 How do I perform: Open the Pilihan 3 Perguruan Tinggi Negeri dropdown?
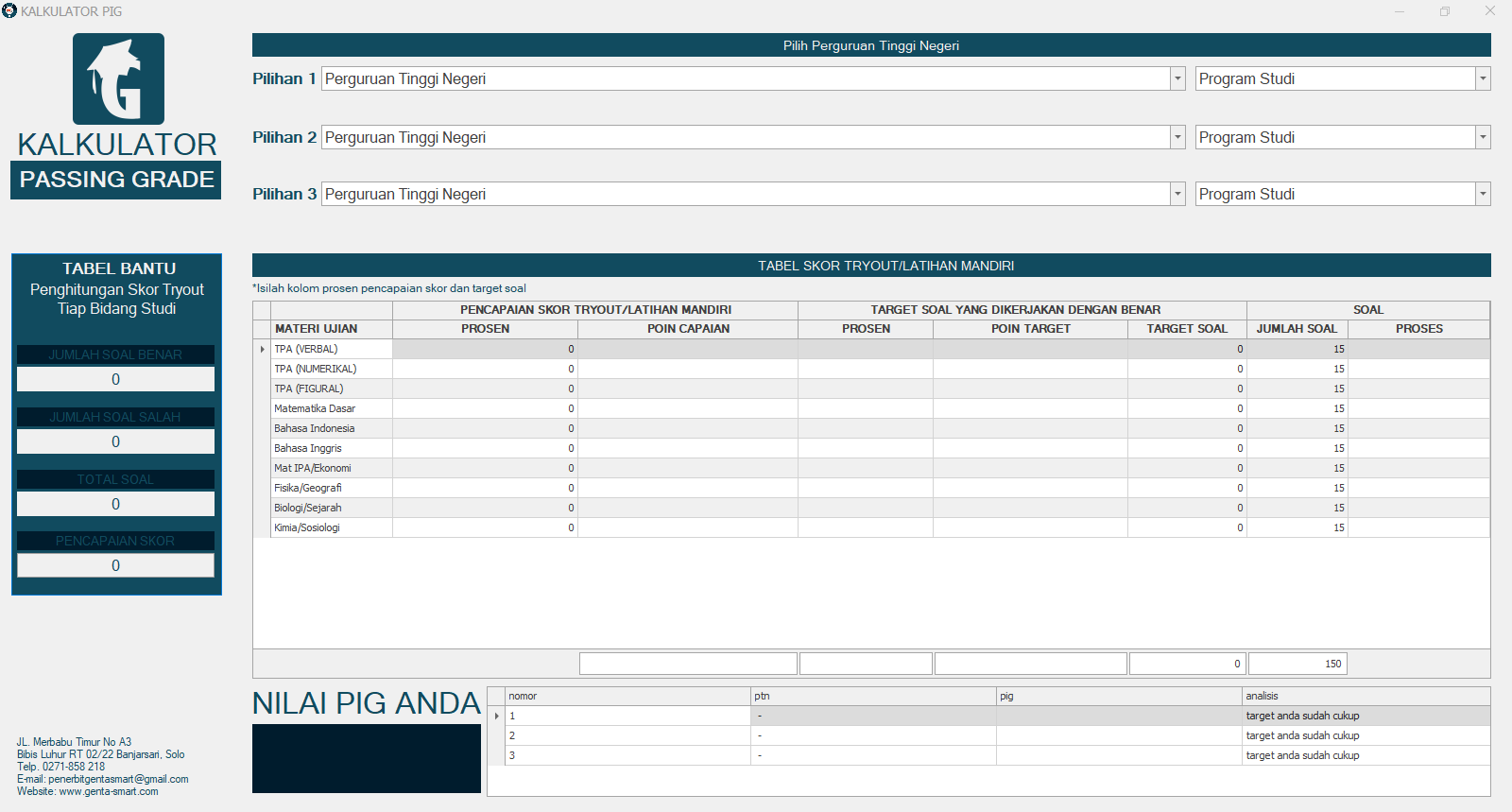1177,195
